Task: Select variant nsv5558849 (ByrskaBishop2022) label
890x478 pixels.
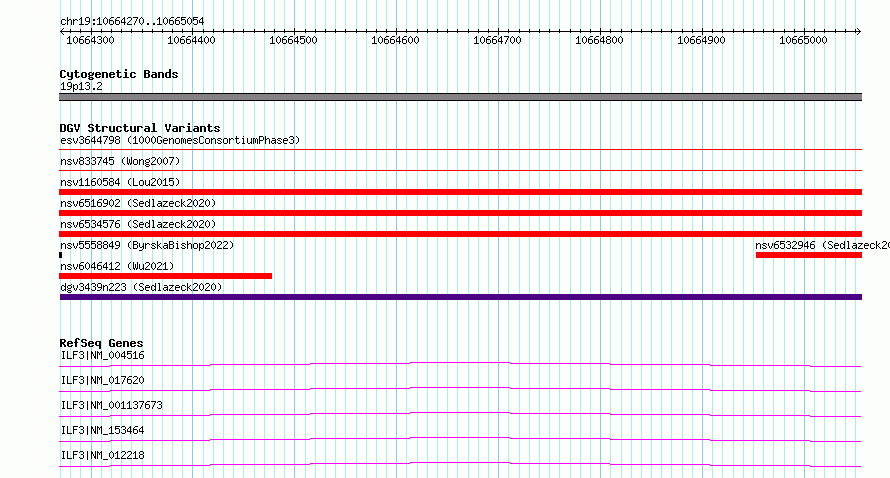Action: tap(147, 245)
